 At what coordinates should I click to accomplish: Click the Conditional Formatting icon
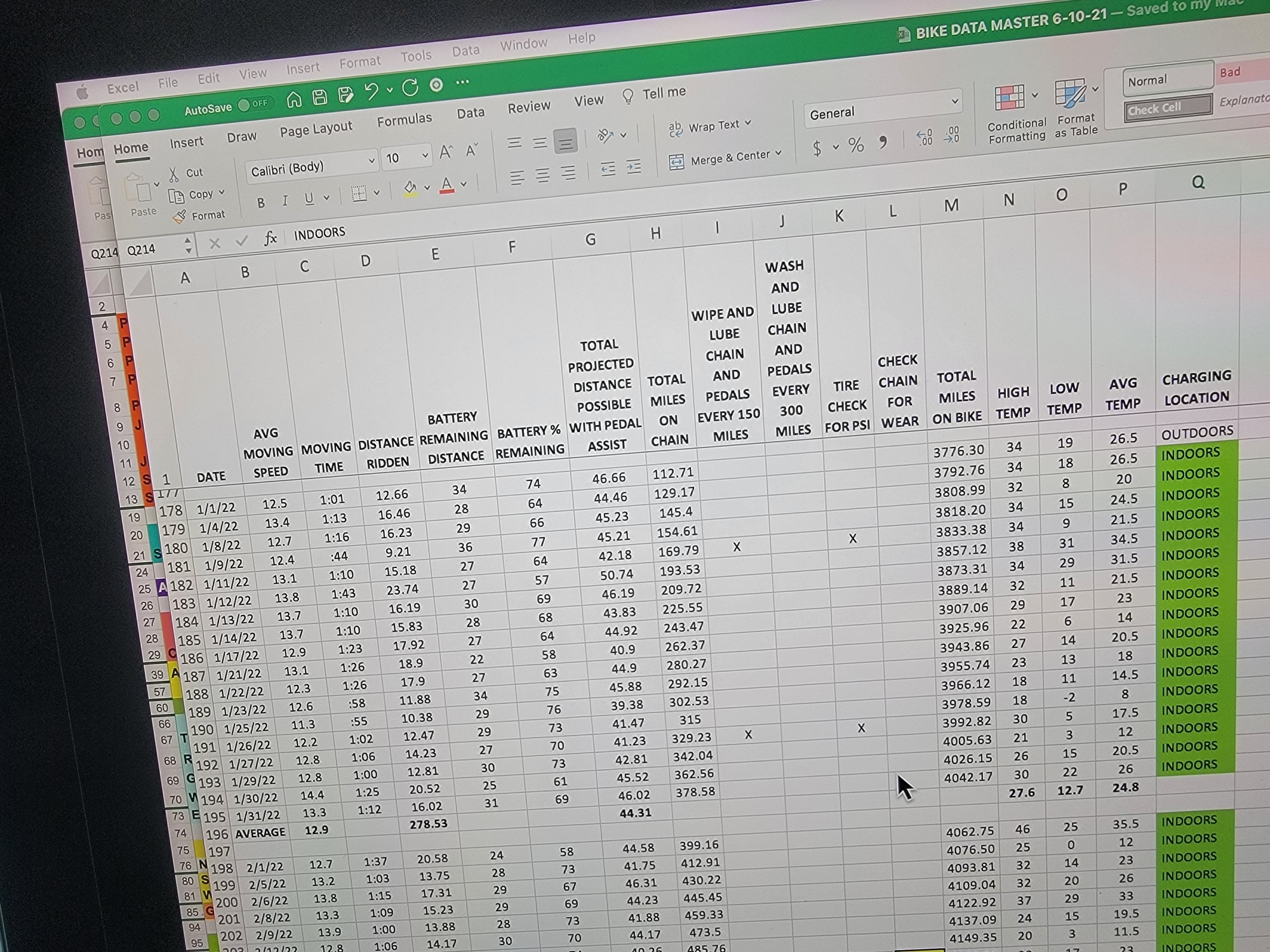[1009, 98]
